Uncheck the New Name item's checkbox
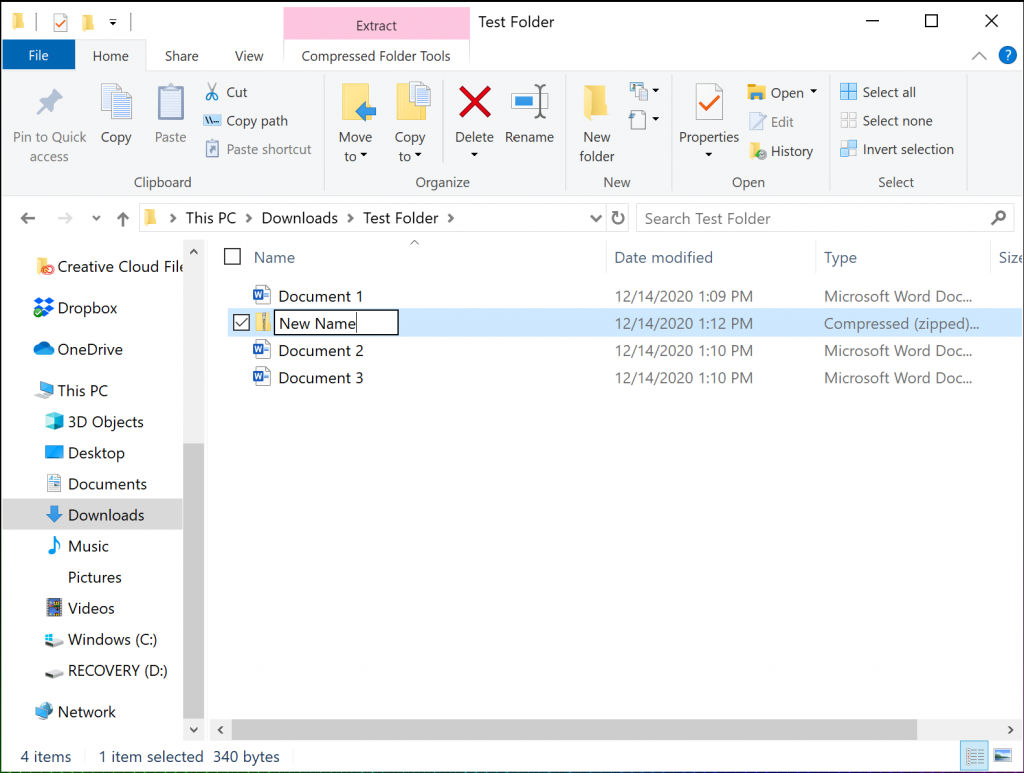 pos(241,322)
